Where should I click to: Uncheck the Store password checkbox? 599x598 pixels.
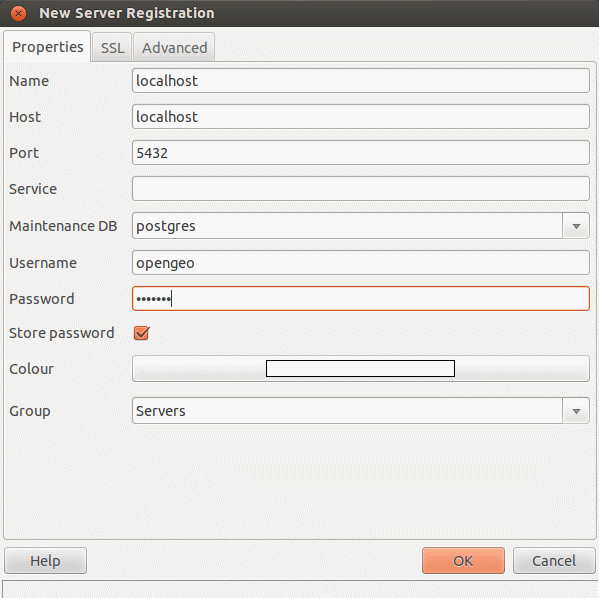pyautogui.click(x=141, y=333)
